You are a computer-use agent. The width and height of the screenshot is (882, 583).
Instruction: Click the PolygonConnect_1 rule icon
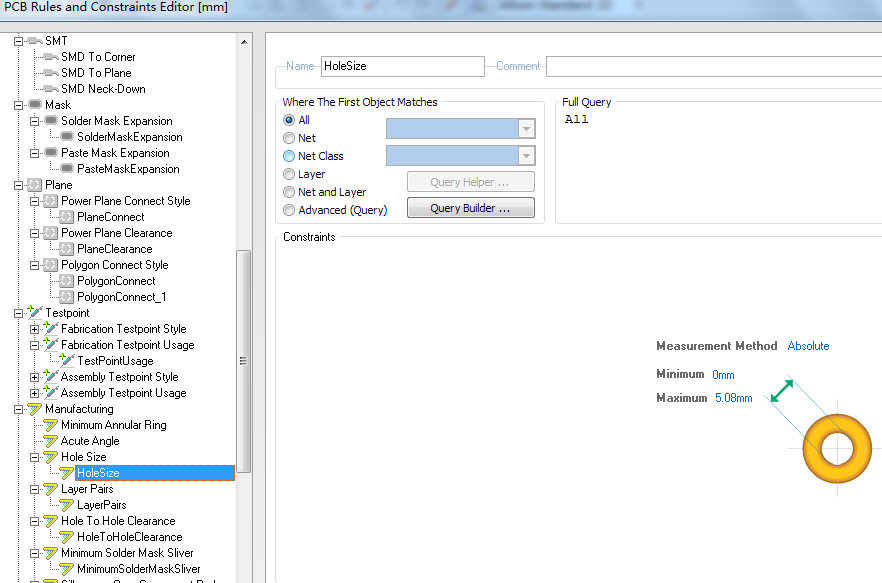67,297
